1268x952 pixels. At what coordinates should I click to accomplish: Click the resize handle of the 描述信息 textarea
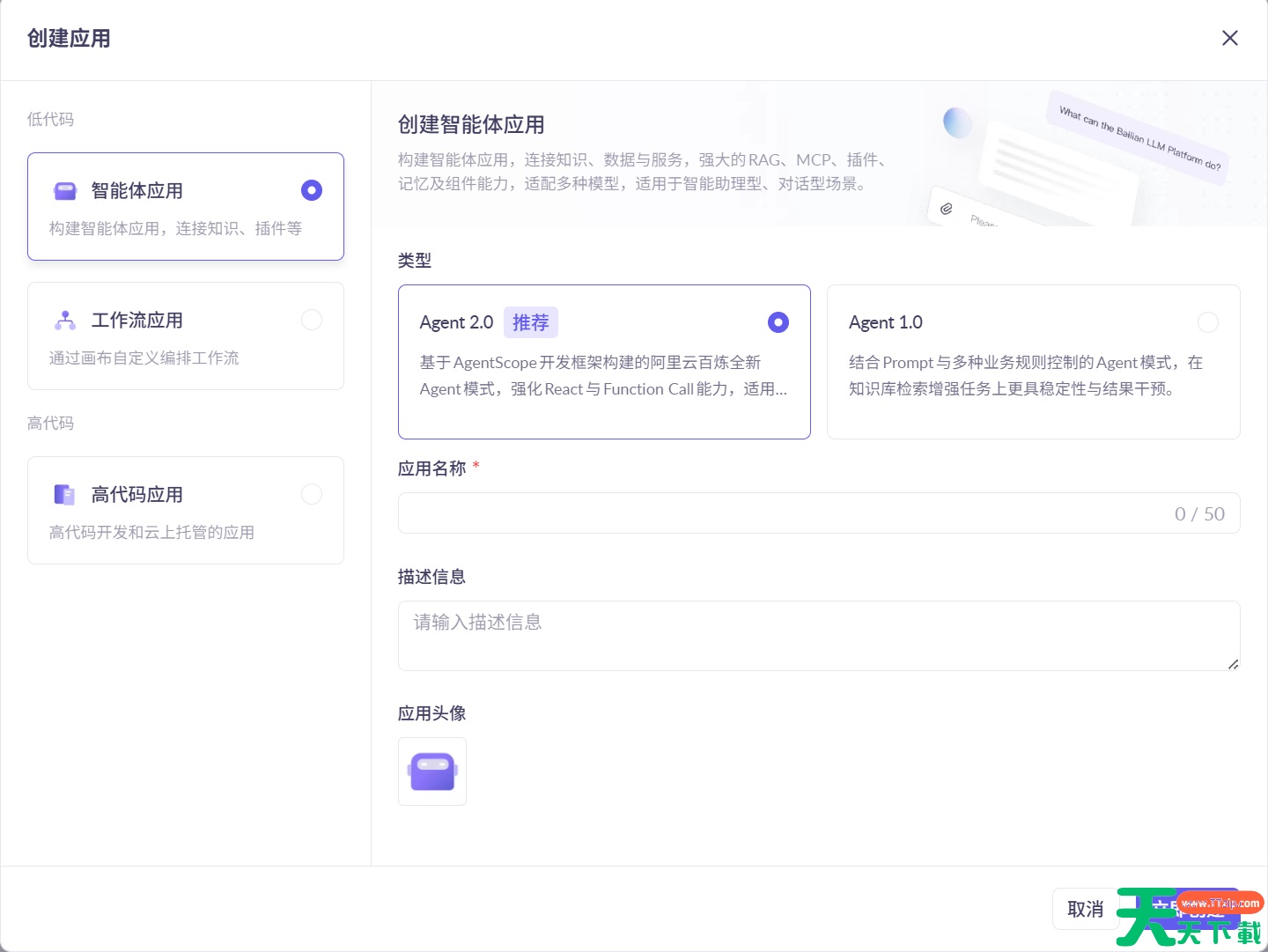click(x=1233, y=664)
